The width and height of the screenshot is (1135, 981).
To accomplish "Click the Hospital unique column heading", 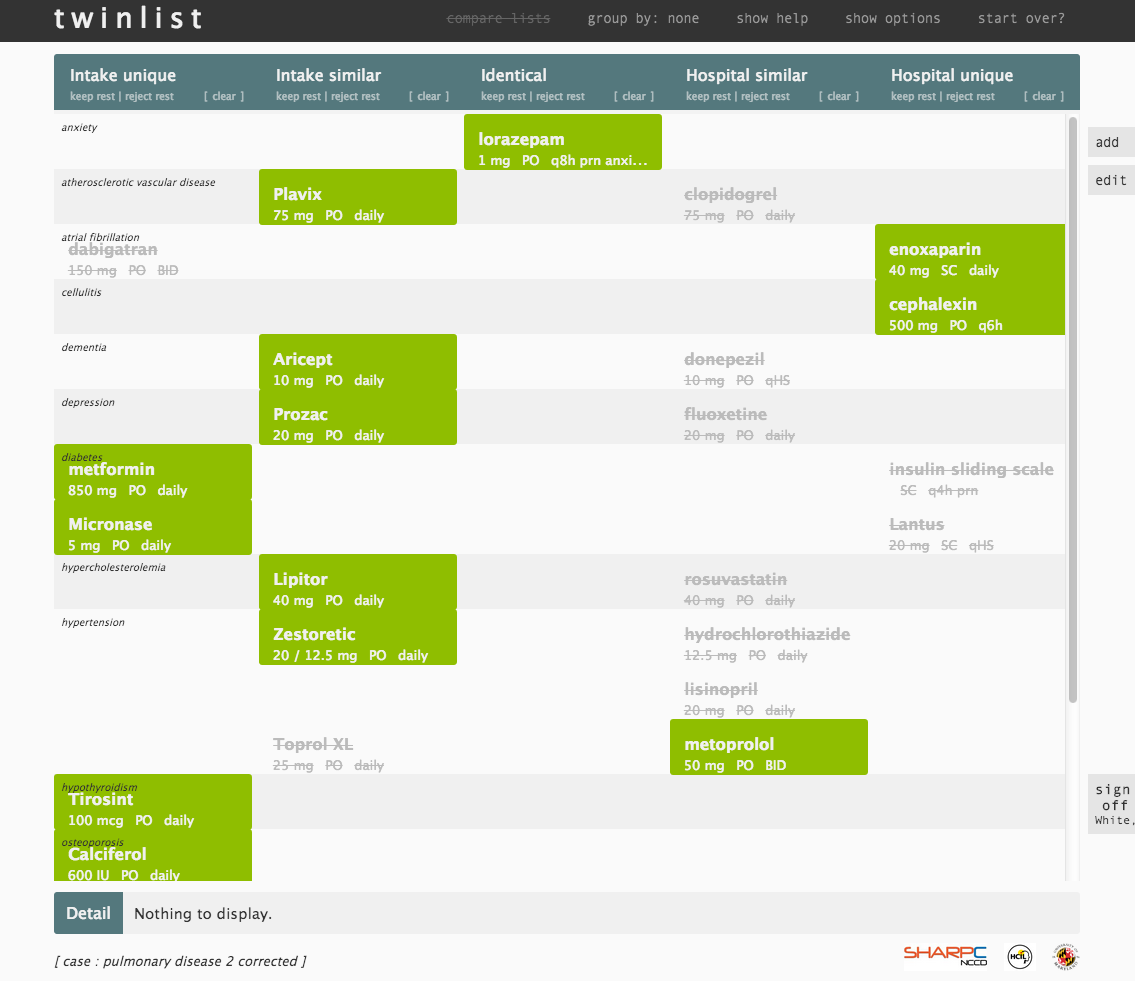I will (952, 75).
